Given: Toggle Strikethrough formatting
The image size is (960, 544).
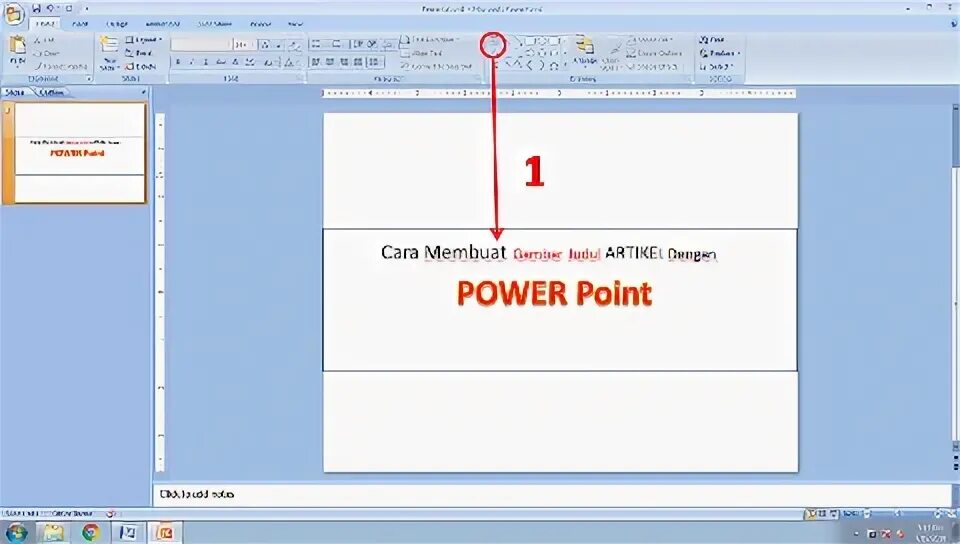Looking at the screenshot, I should point(221,62).
